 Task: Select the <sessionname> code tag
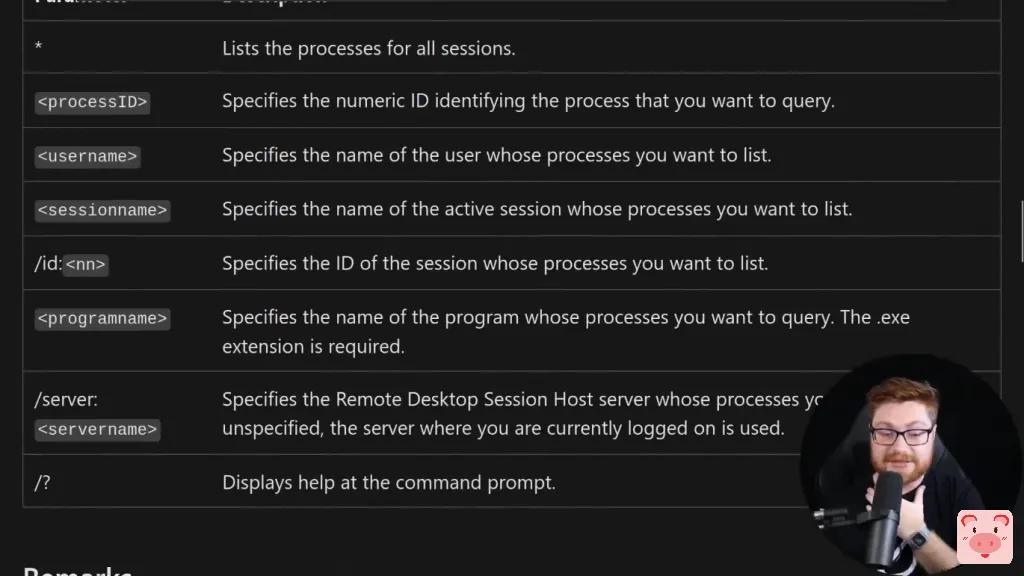coord(102,210)
